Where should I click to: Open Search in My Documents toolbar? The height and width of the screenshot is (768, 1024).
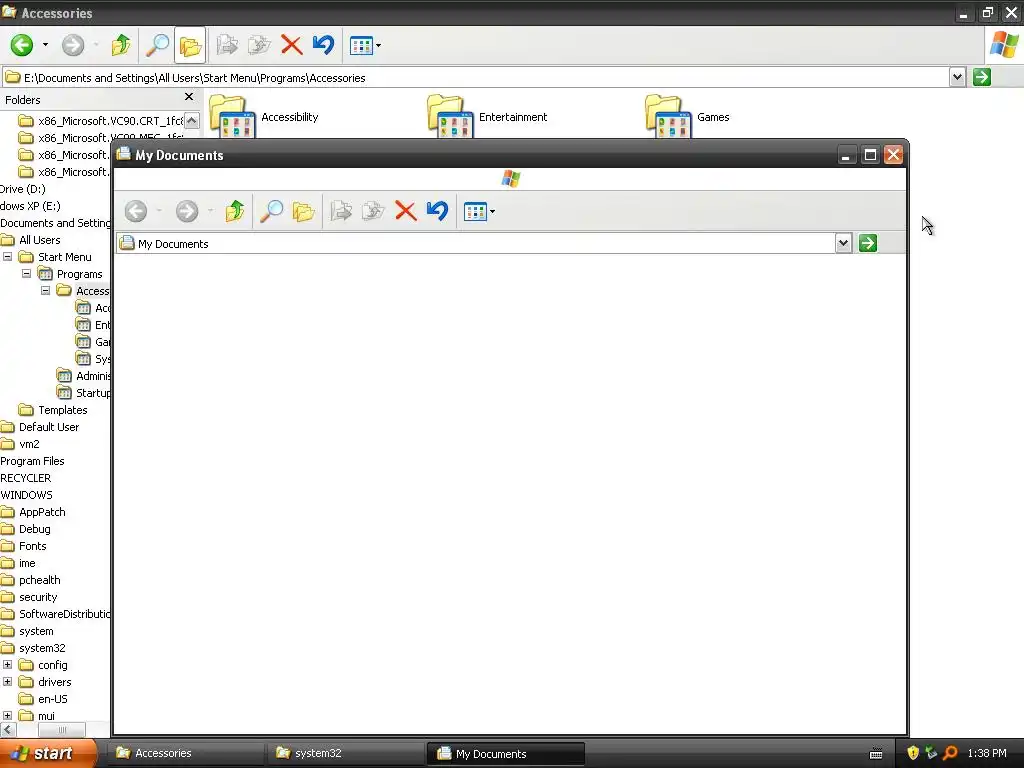(271, 211)
